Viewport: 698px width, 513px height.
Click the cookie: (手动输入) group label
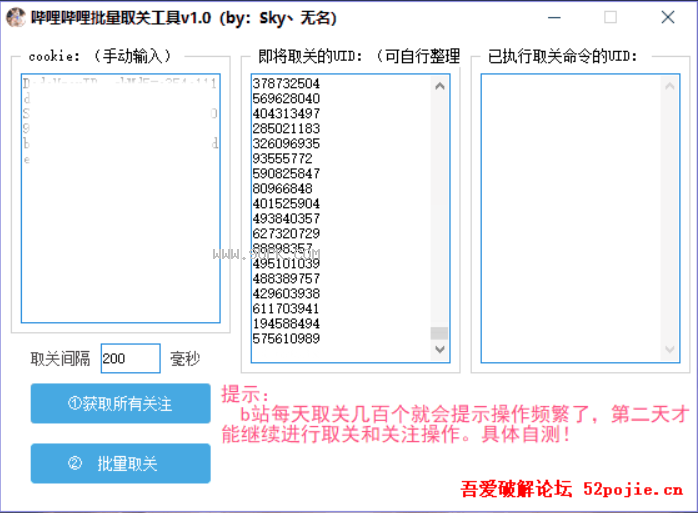tap(99, 56)
